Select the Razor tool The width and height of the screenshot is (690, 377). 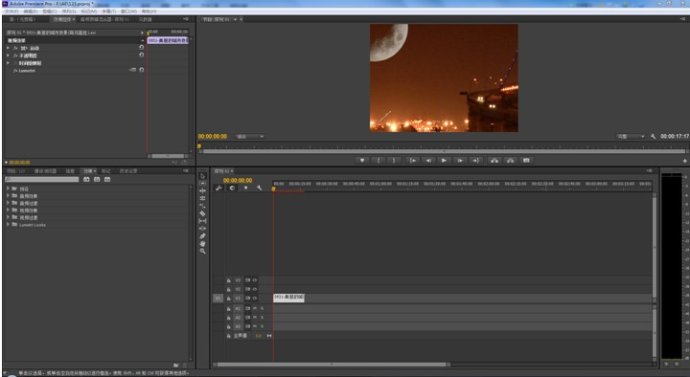(x=202, y=213)
